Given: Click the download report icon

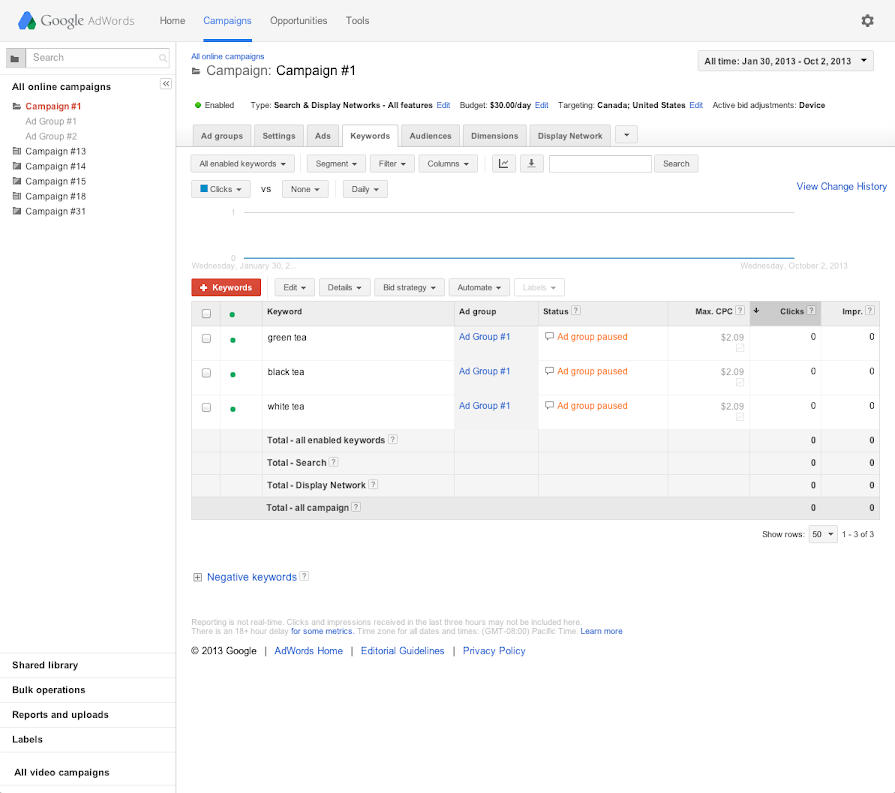Looking at the screenshot, I should (531, 164).
